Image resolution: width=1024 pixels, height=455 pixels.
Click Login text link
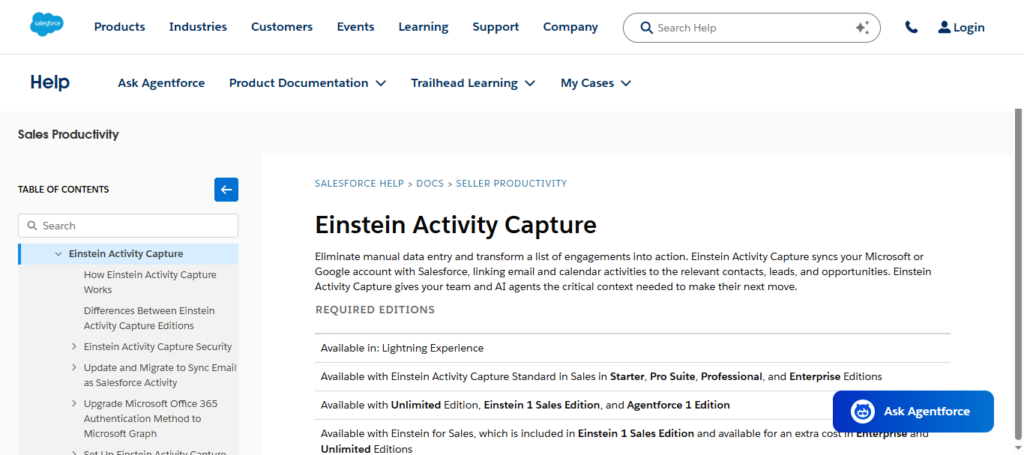pos(969,27)
